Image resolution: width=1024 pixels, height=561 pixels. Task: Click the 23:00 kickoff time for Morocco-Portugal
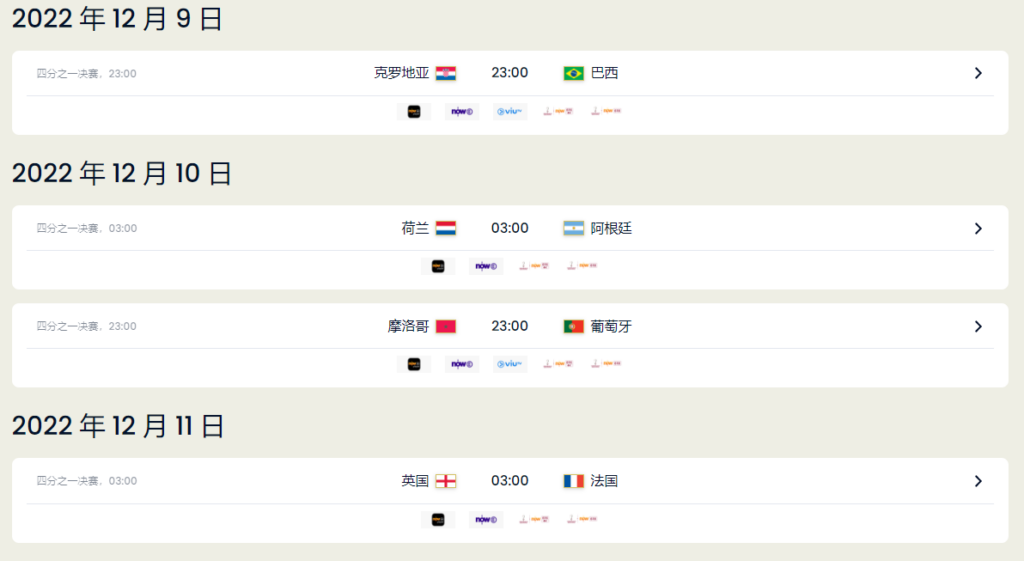509,326
